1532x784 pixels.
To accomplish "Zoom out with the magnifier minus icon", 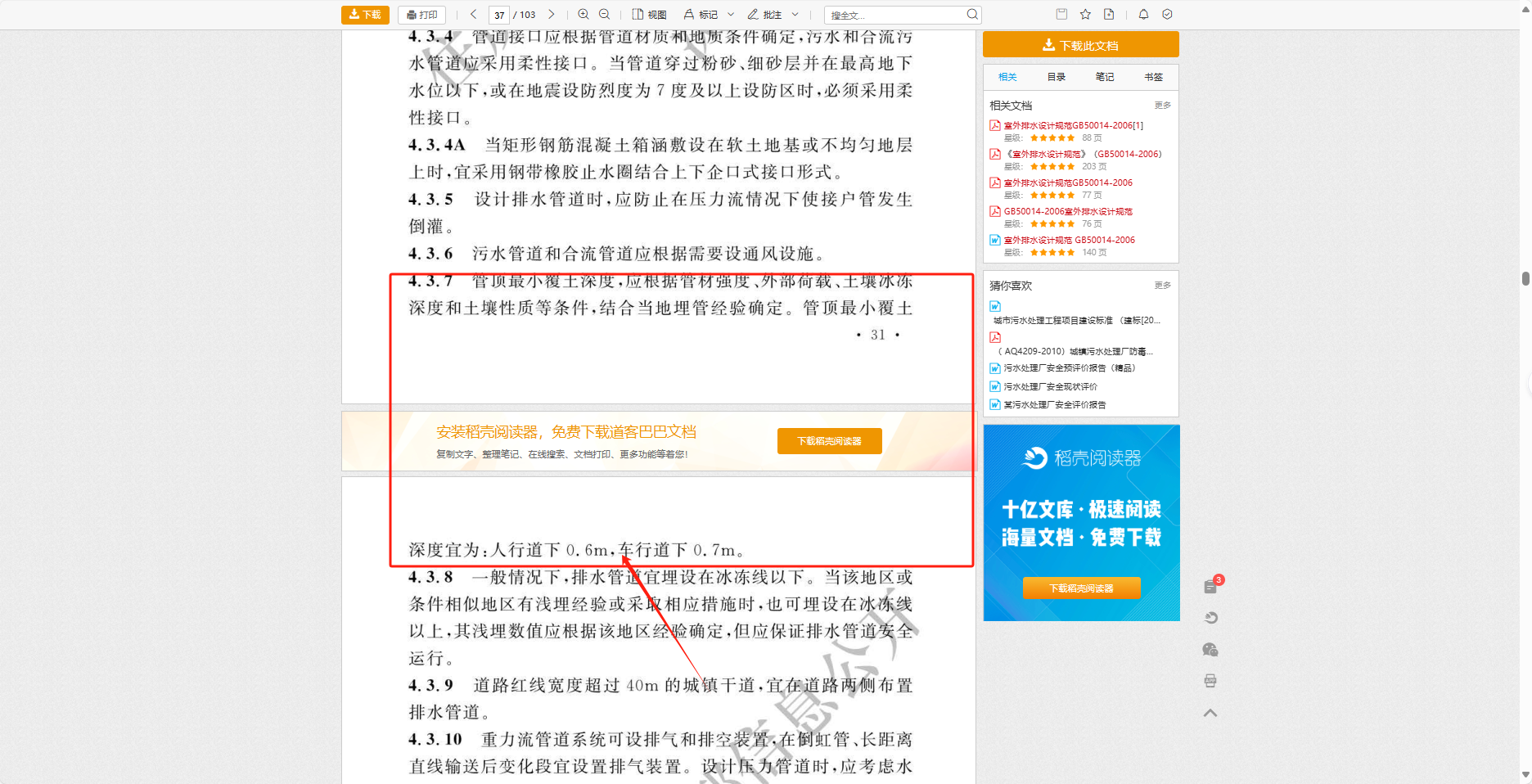I will [x=605, y=15].
